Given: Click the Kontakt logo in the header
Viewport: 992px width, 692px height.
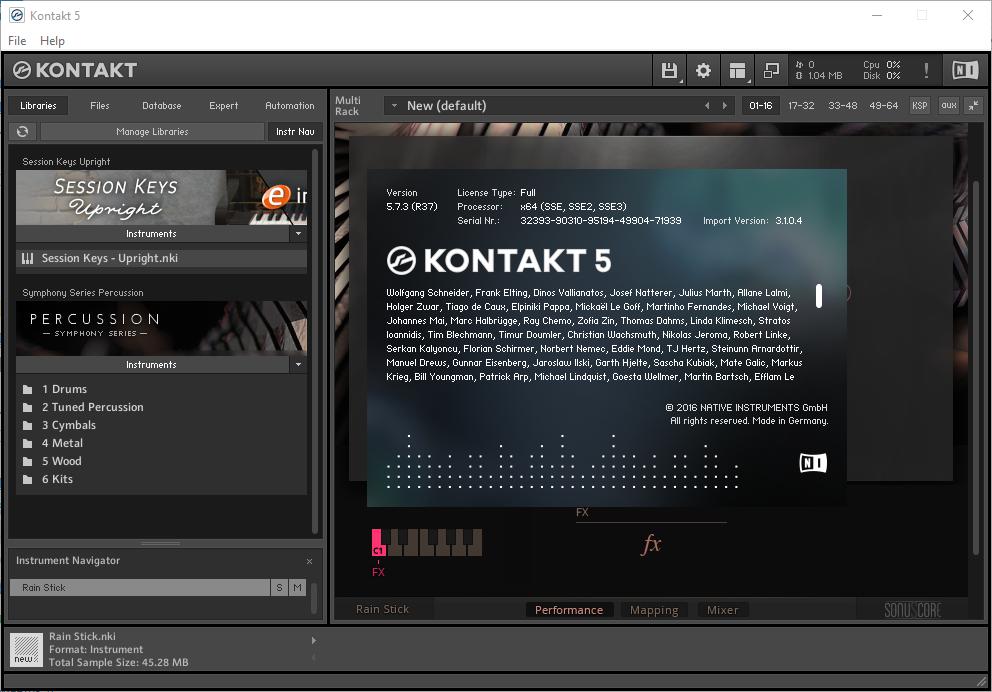Looking at the screenshot, I should 75,70.
